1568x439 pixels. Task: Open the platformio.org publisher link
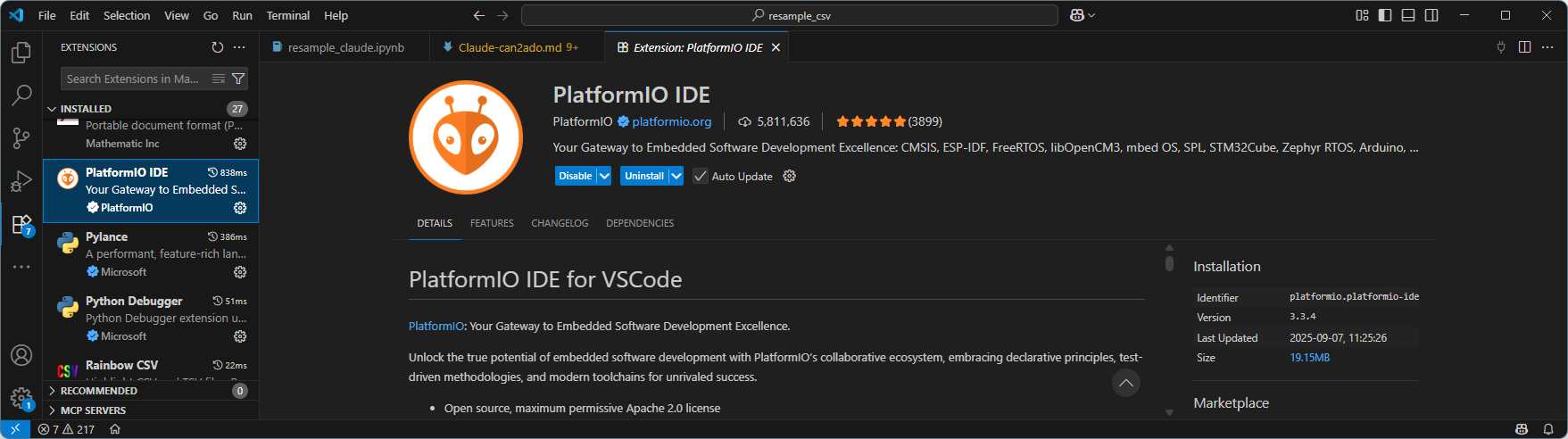coord(671,121)
